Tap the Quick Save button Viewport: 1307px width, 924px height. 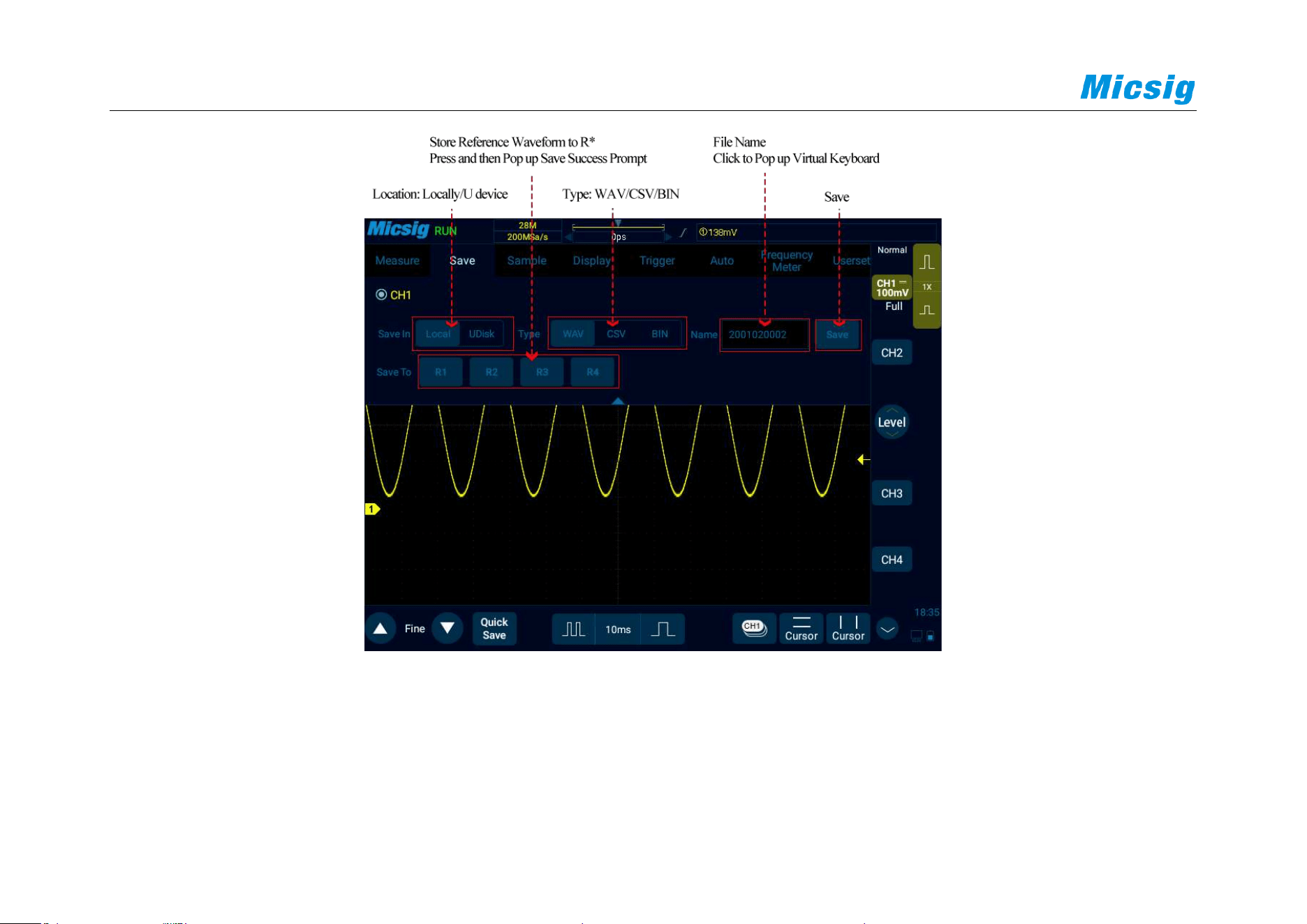[494, 629]
